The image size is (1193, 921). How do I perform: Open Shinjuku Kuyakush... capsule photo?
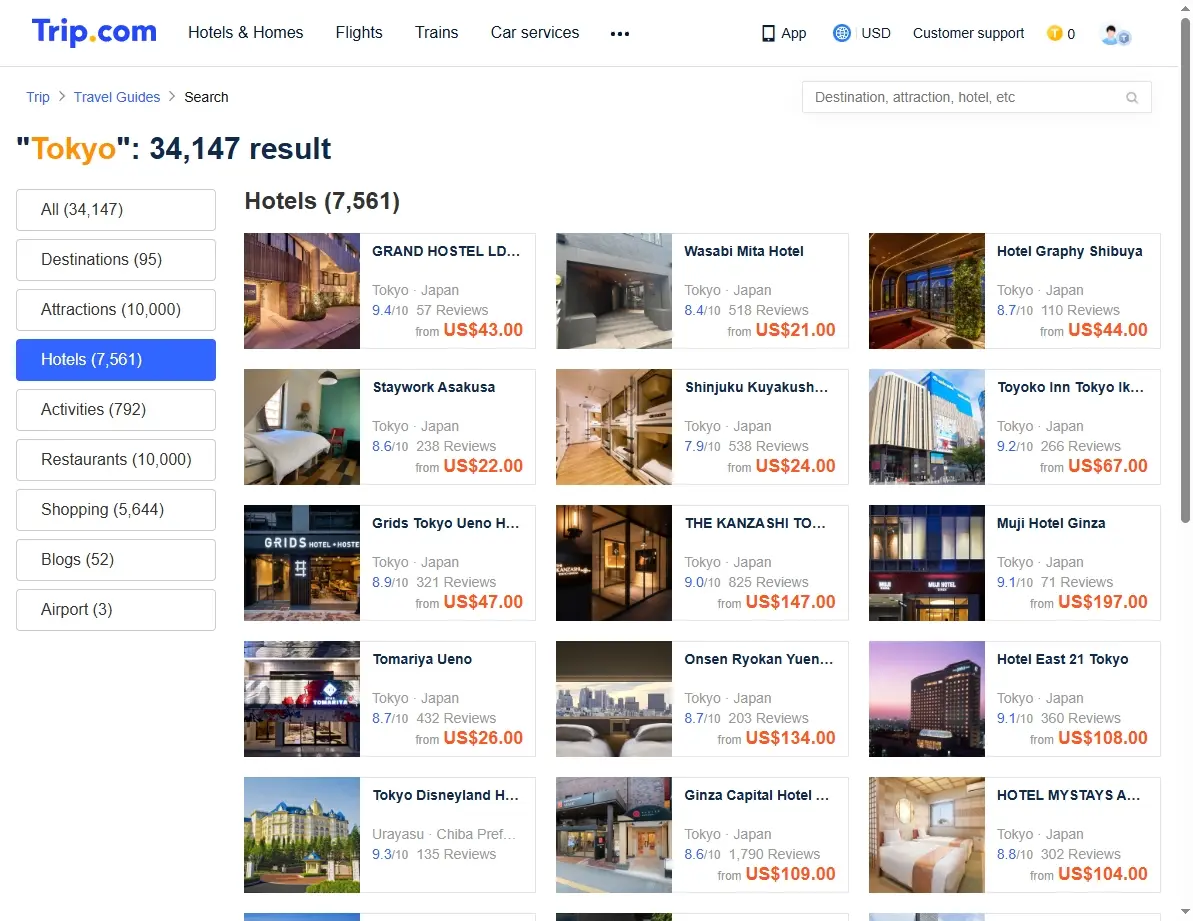tap(614, 427)
